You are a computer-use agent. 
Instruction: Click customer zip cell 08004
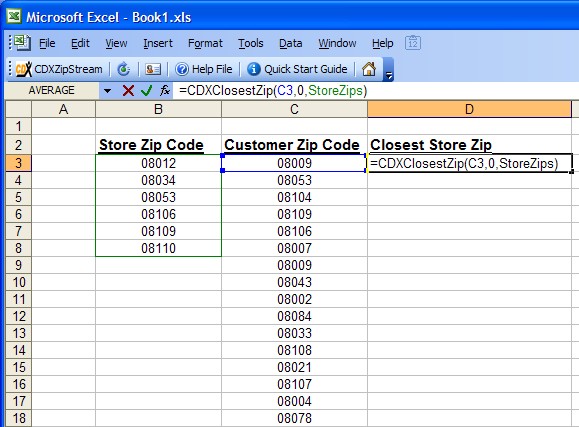[x=294, y=401]
